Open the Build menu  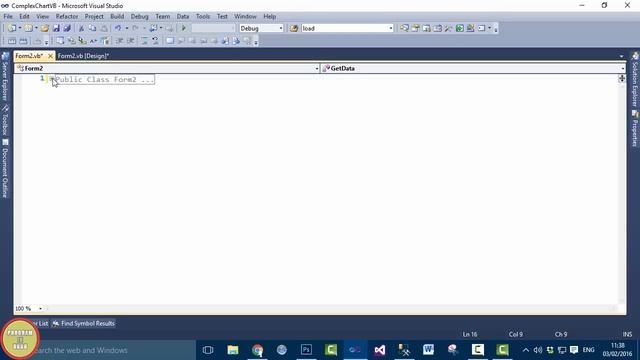pyautogui.click(x=117, y=16)
